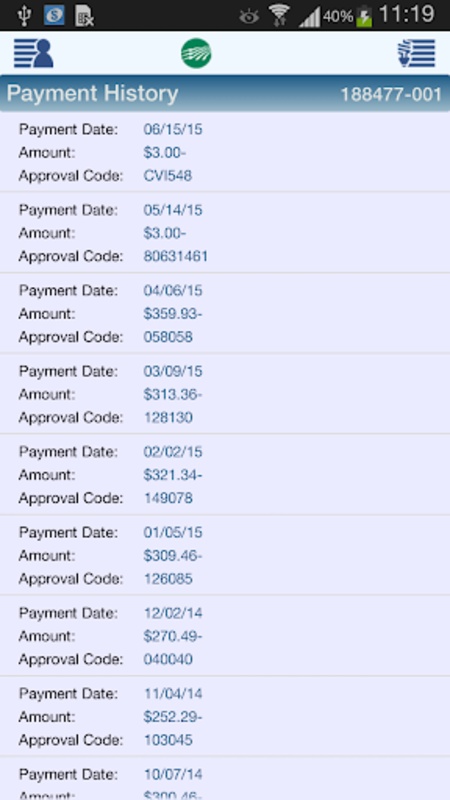Open payment with approval code 126085
Image resolution: width=450 pixels, height=800 pixels.
point(225,555)
